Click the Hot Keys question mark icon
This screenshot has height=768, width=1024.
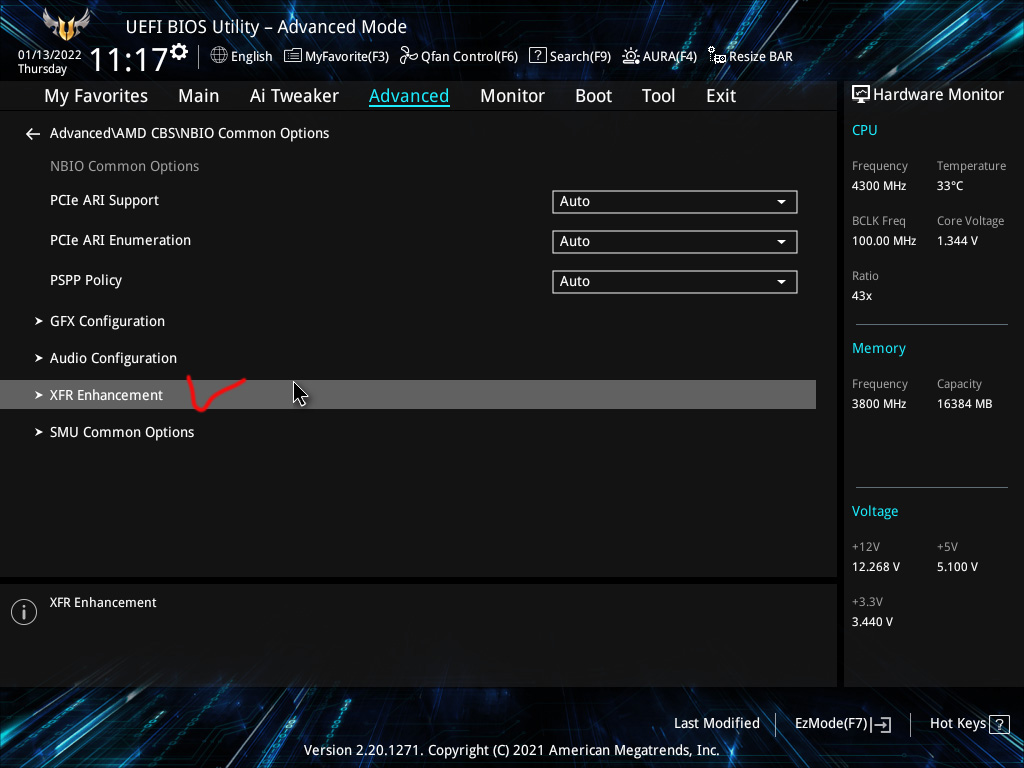click(999, 724)
